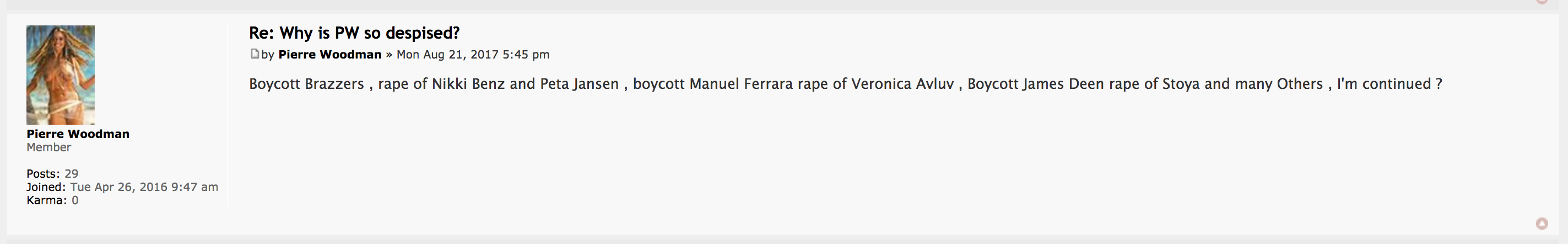The image size is (1568, 244).
Task: Click the karma value "0"
Action: (75, 201)
